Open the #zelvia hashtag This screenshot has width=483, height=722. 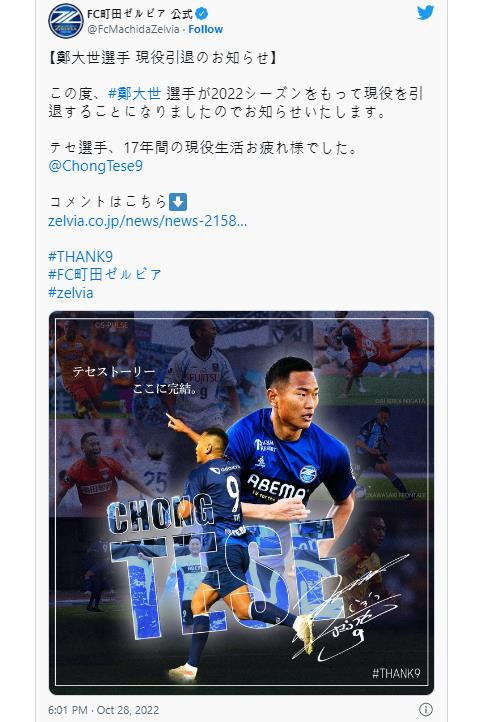[x=70, y=293]
